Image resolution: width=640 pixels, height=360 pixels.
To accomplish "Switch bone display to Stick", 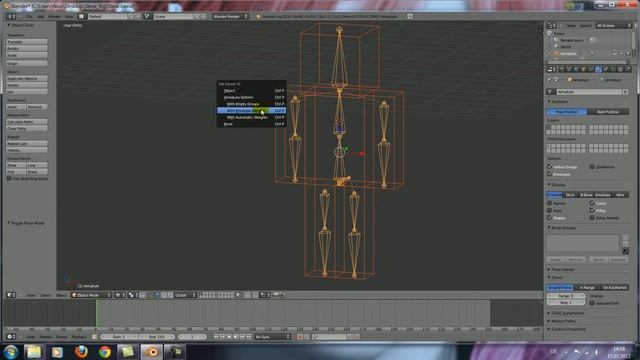I will click(x=570, y=195).
